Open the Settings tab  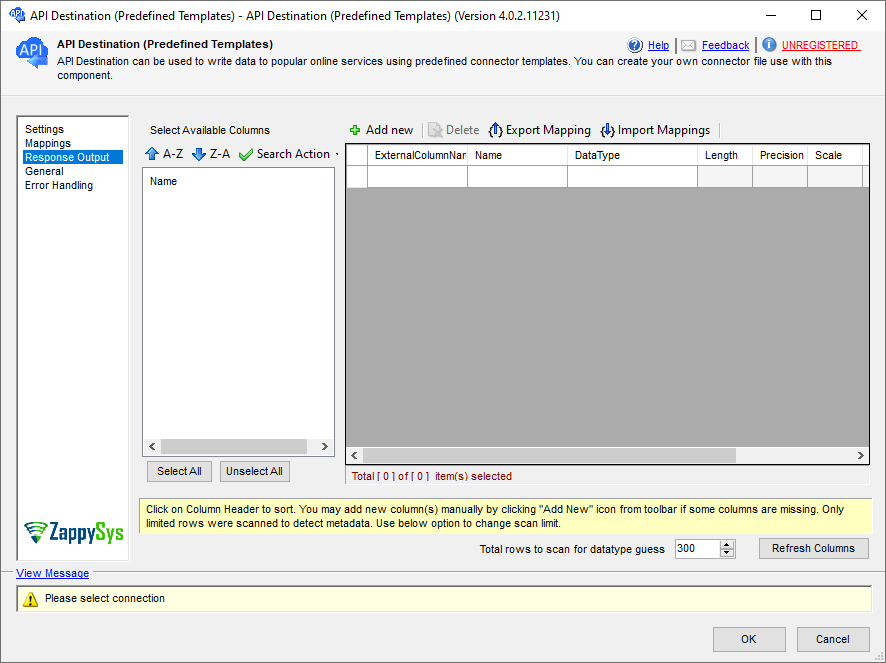coord(44,129)
